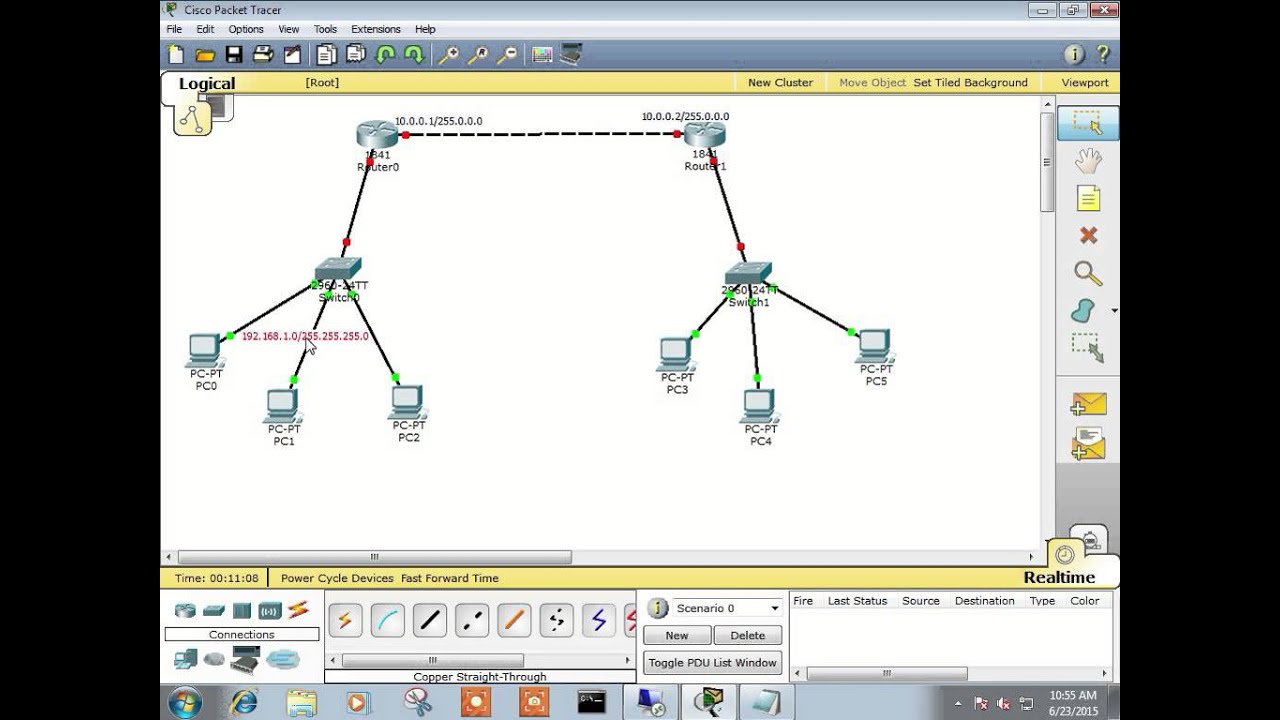This screenshot has width=1280, height=720.
Task: Choose Wireless Devices category
Action: (270, 610)
